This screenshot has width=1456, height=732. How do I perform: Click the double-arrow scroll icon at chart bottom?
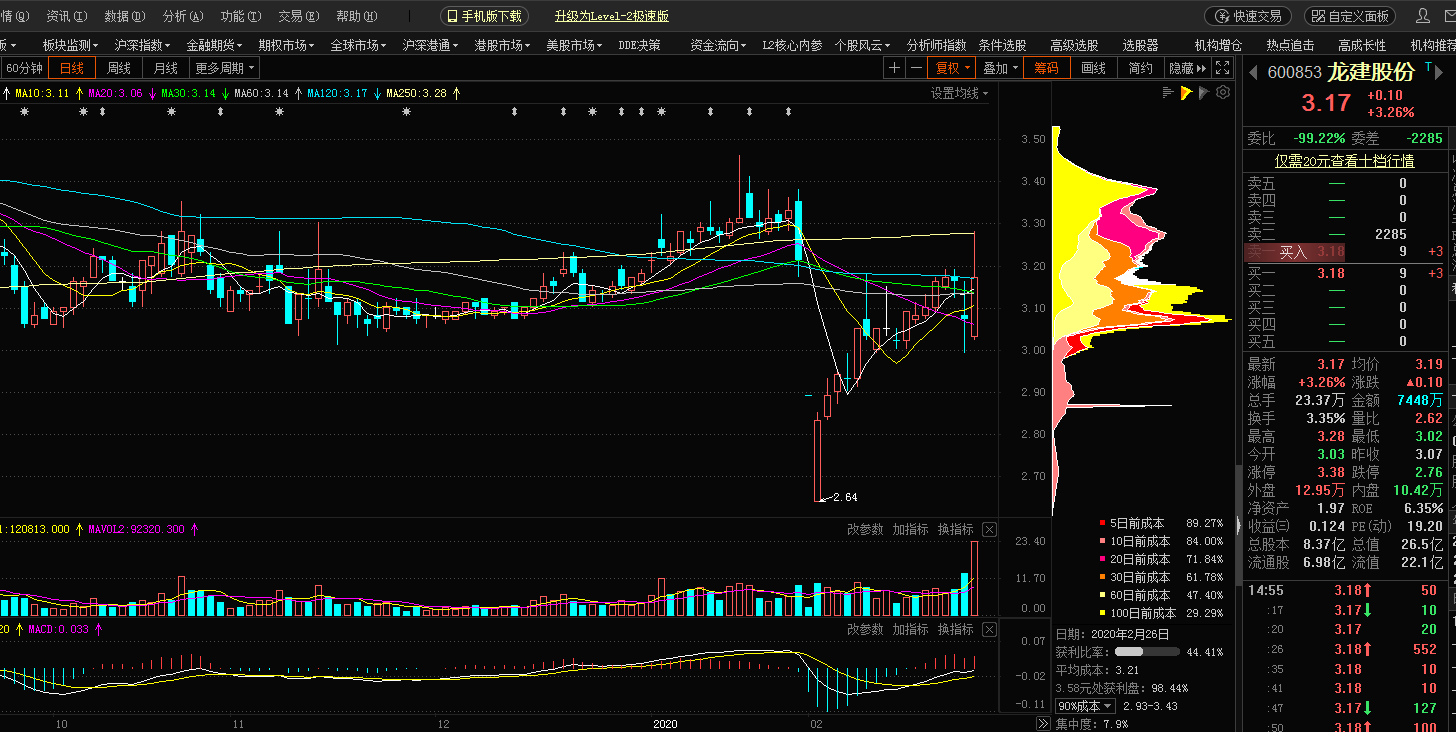(1043, 723)
